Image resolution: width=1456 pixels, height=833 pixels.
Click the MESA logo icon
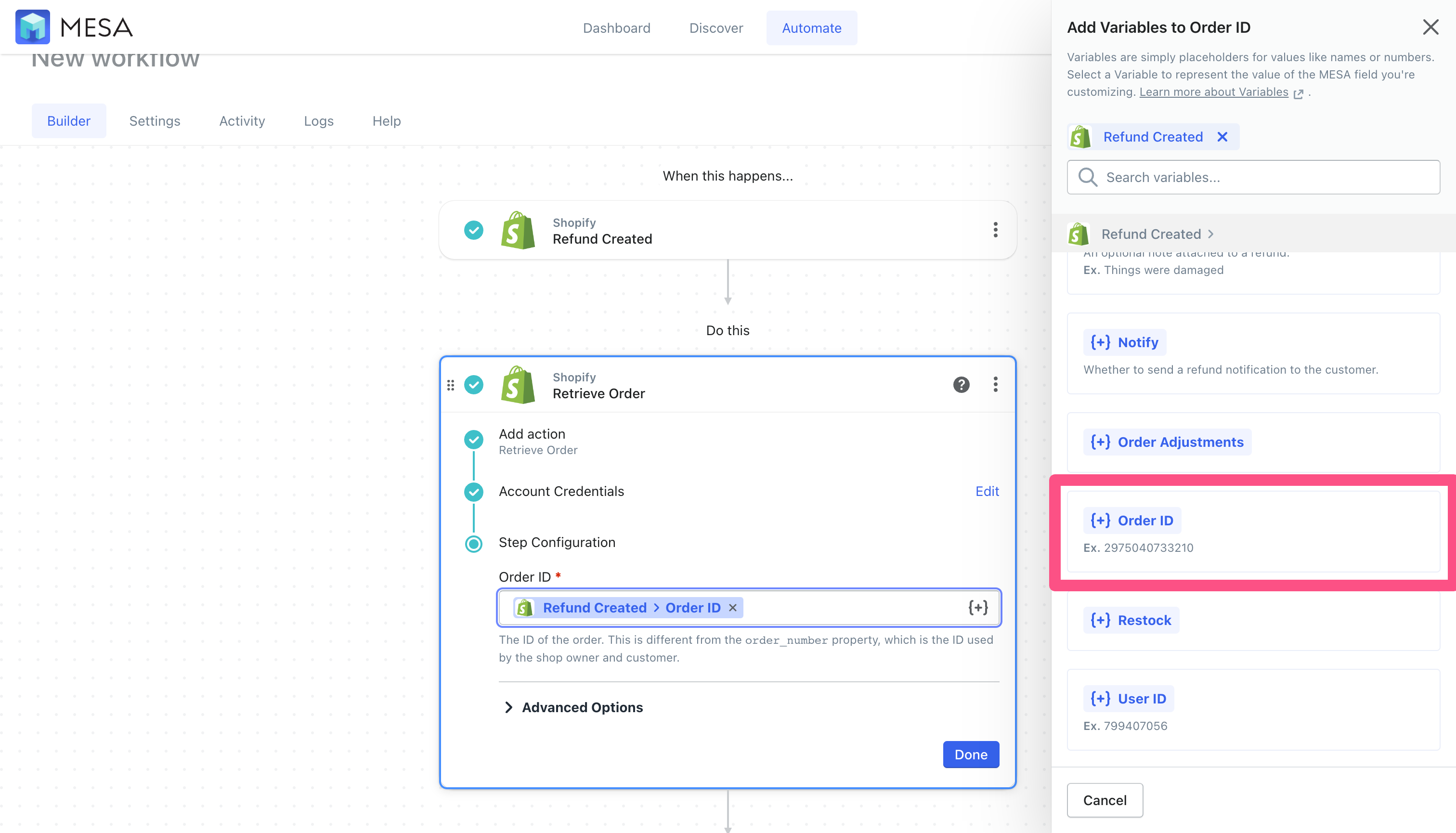click(33, 27)
